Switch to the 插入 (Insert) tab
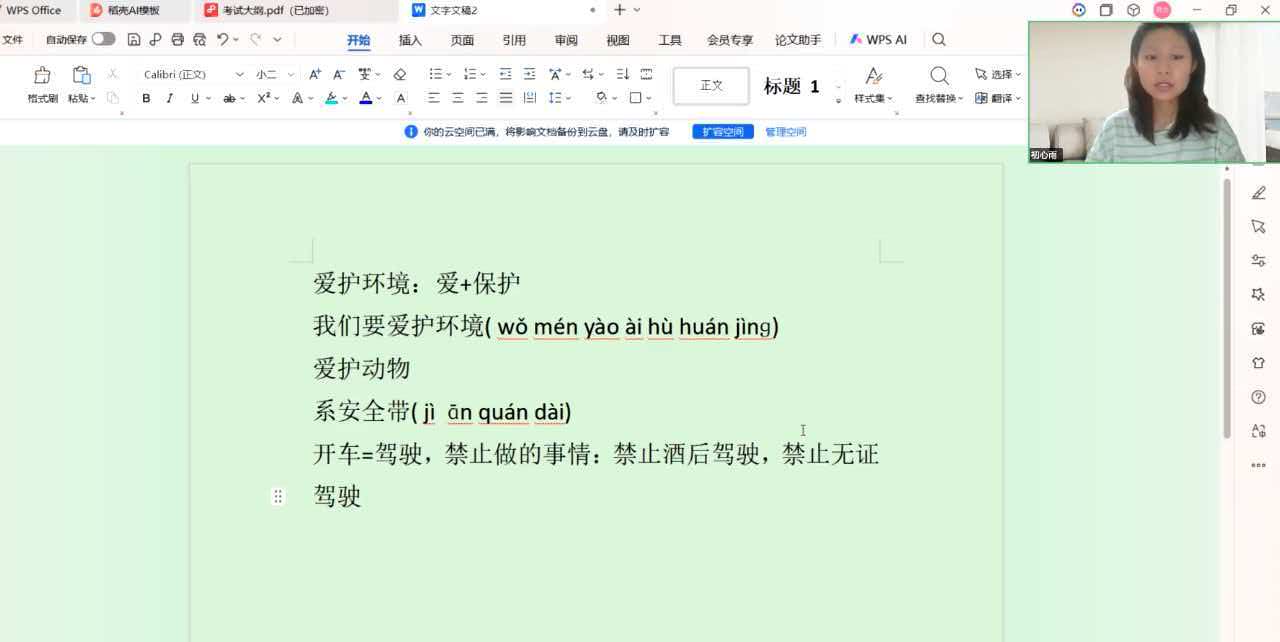 pyautogui.click(x=410, y=40)
